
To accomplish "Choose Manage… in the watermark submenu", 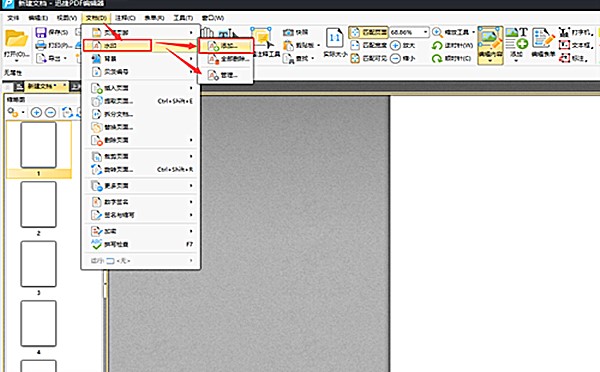I will pyautogui.click(x=225, y=75).
